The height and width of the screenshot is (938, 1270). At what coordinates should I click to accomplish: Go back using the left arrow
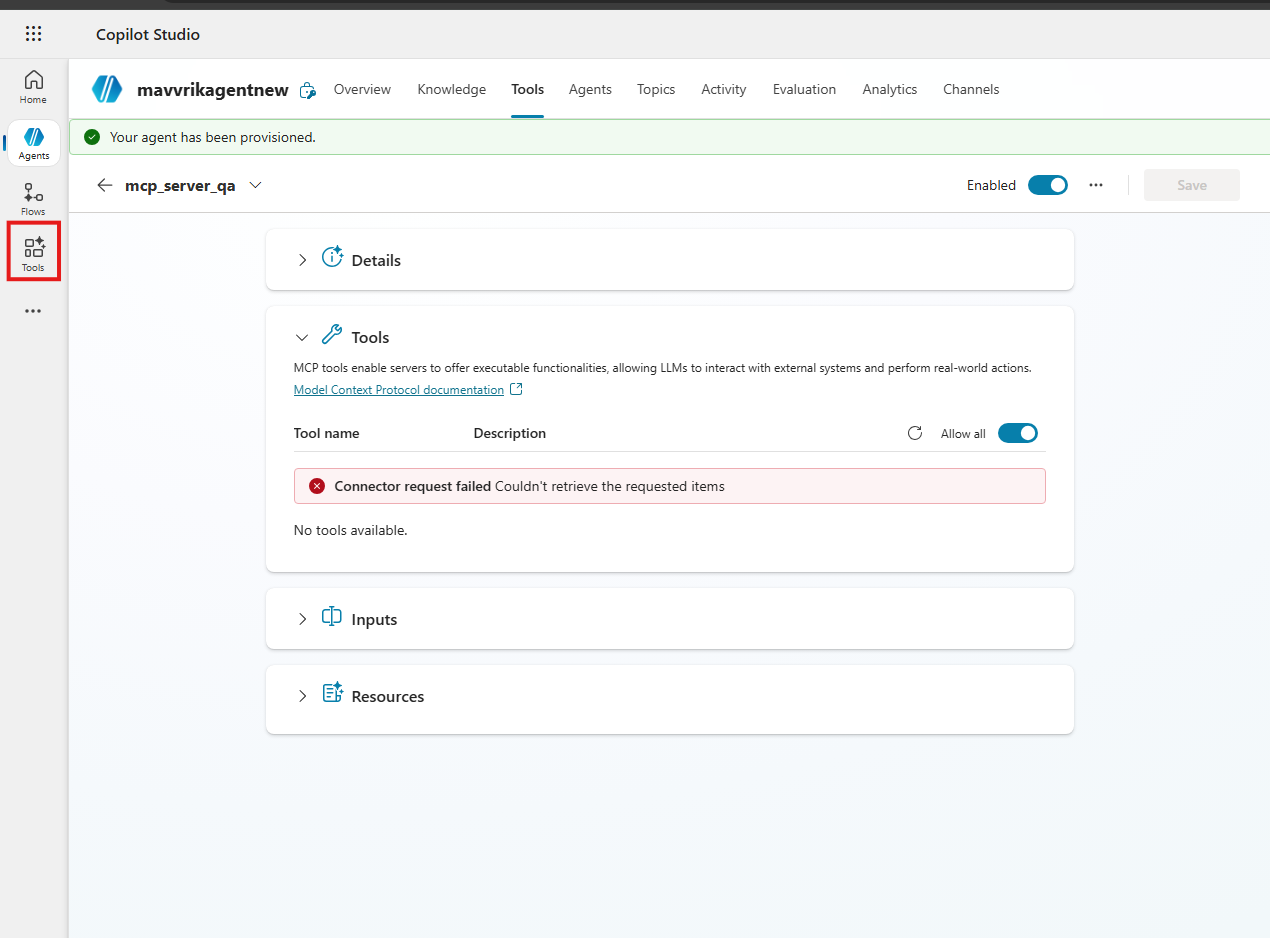point(104,185)
